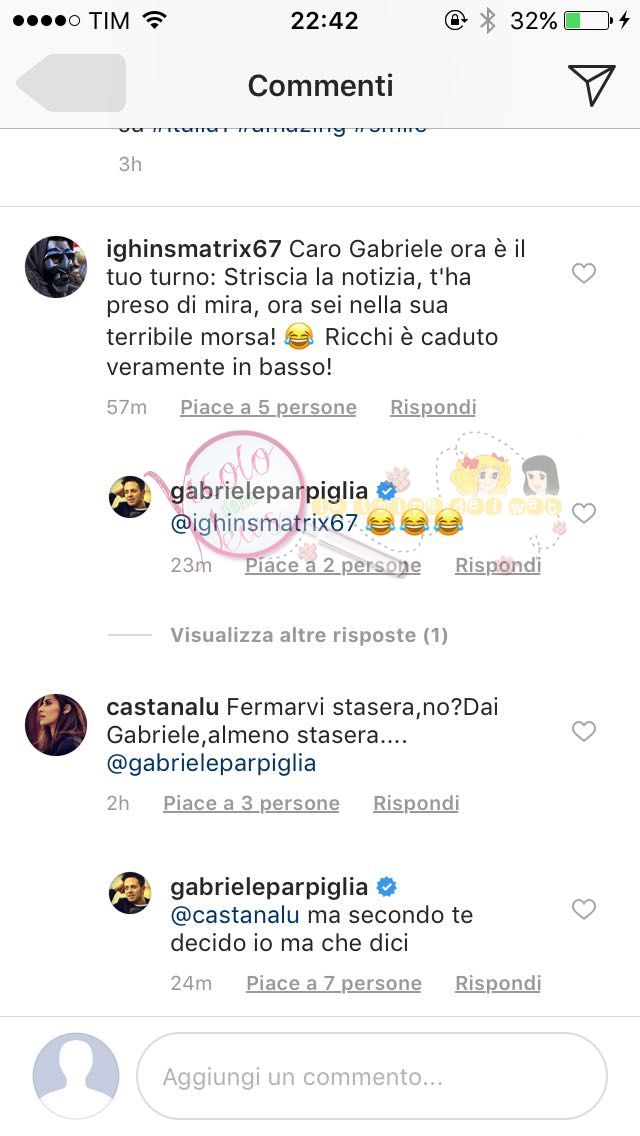The height and width of the screenshot is (1136, 640).
Task: Open the @castanalu mention link
Action: 235,915
